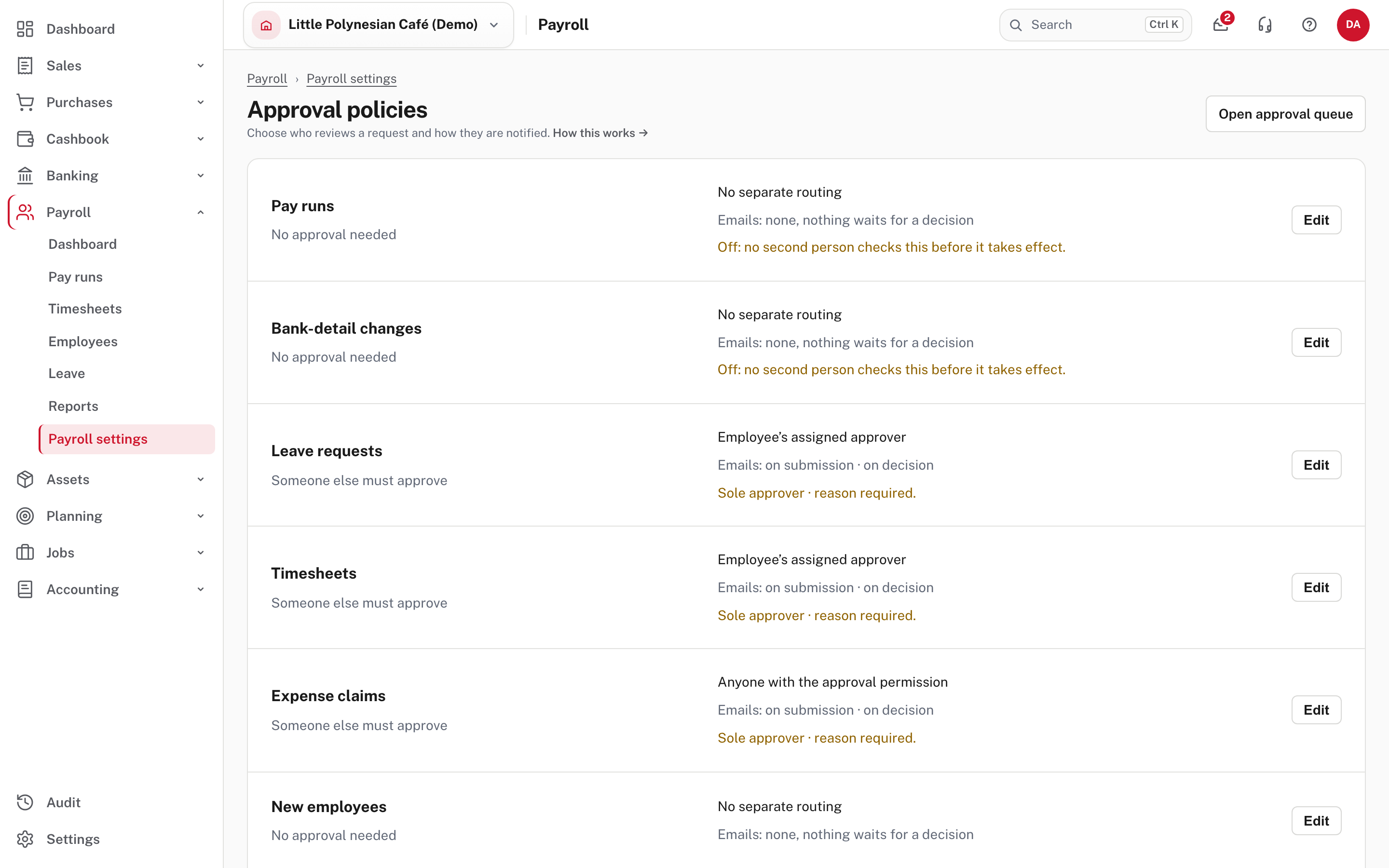Open the inbox notifications with badge 2
This screenshot has width=1389, height=868.
1221,25
